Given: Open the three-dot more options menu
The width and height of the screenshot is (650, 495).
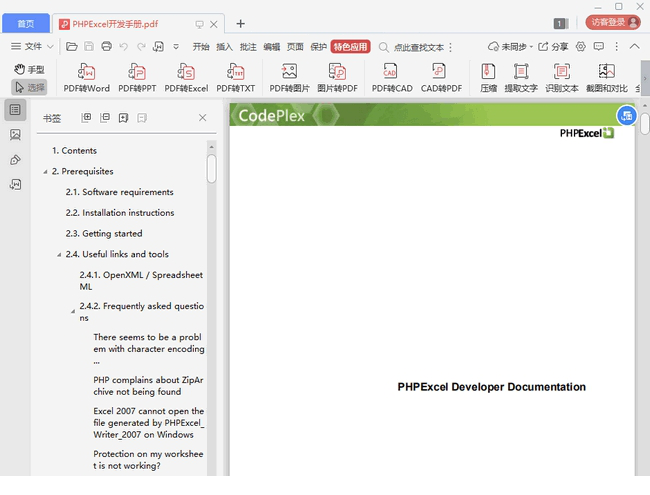Looking at the screenshot, I should (x=616, y=46).
